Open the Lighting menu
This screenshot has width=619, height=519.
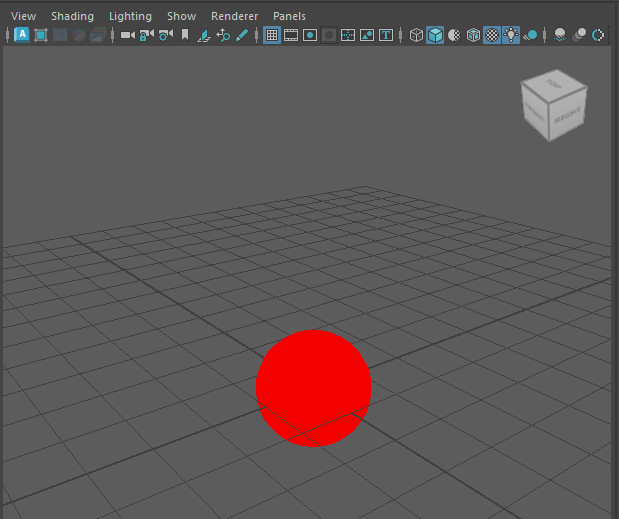point(130,16)
